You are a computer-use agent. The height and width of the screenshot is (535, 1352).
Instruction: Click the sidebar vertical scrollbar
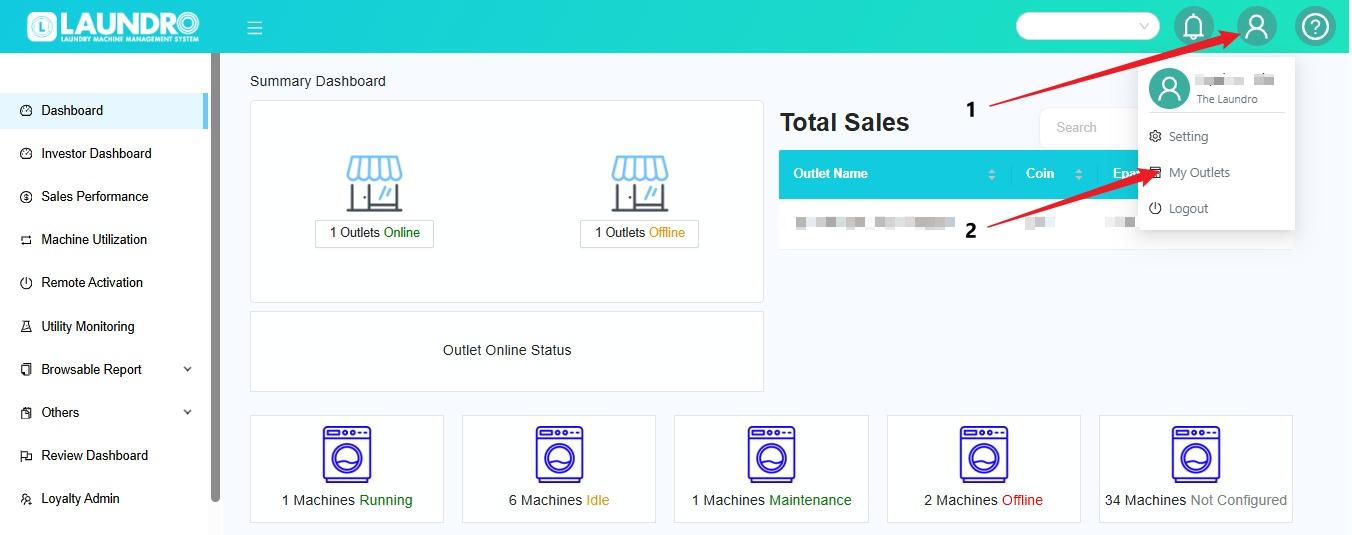(x=215, y=277)
